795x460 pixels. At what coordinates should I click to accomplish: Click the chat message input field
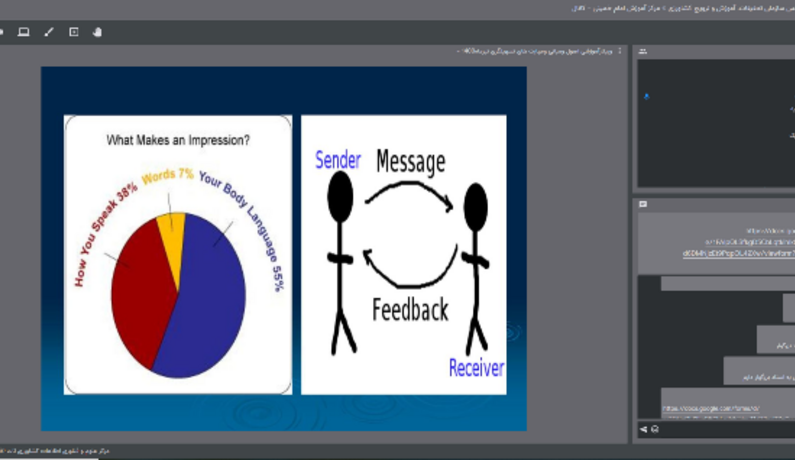tap(728, 429)
